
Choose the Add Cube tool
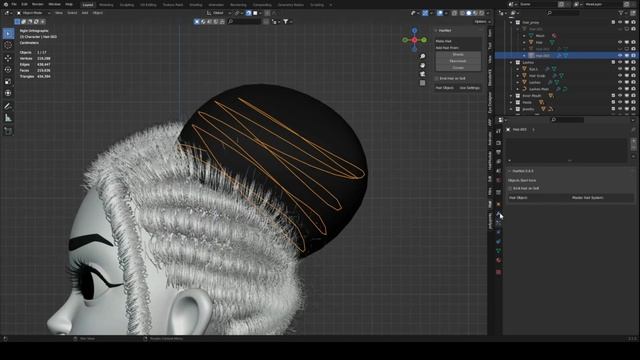click(x=8, y=131)
